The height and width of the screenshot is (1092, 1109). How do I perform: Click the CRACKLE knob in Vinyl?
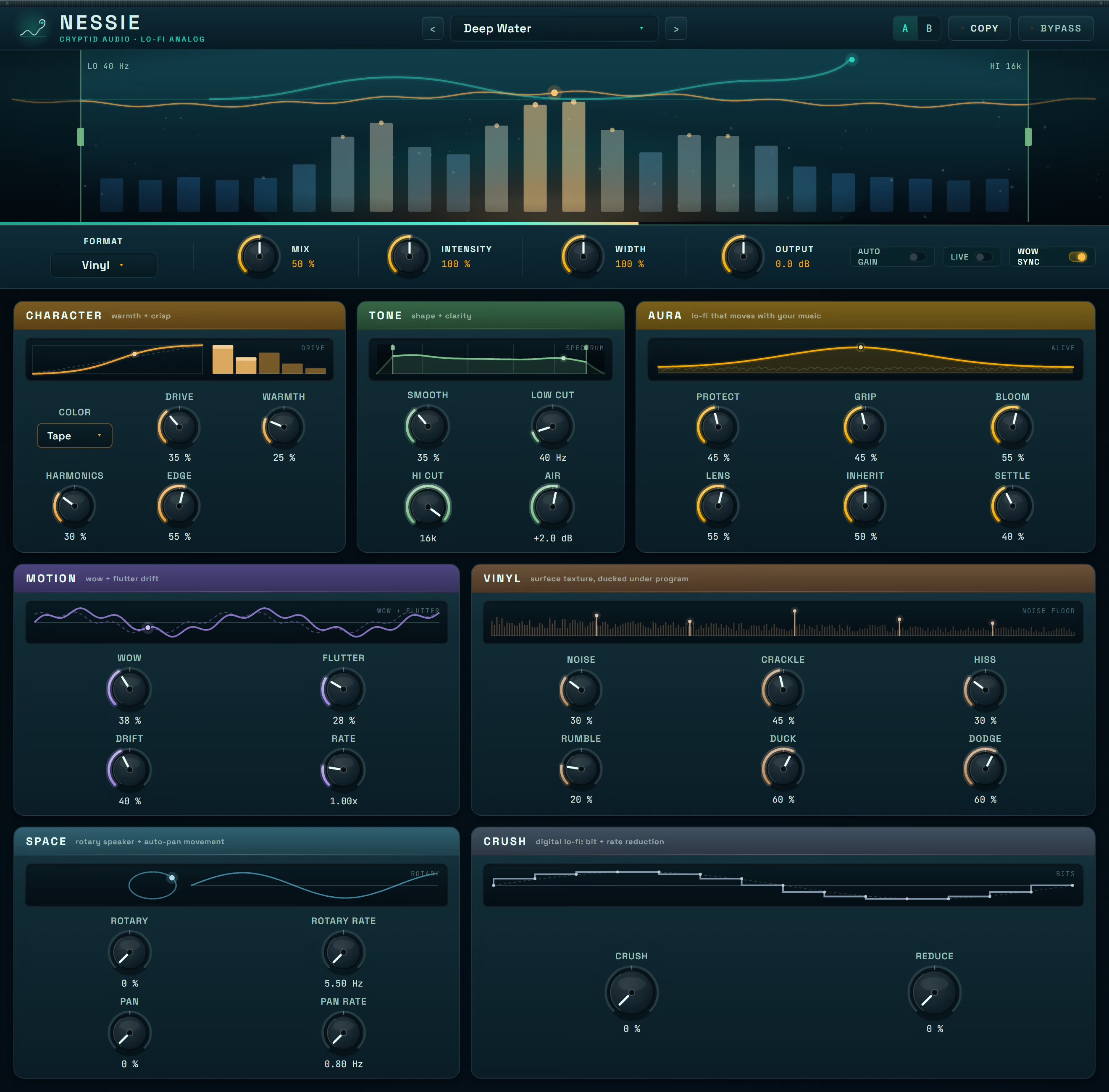tap(783, 689)
